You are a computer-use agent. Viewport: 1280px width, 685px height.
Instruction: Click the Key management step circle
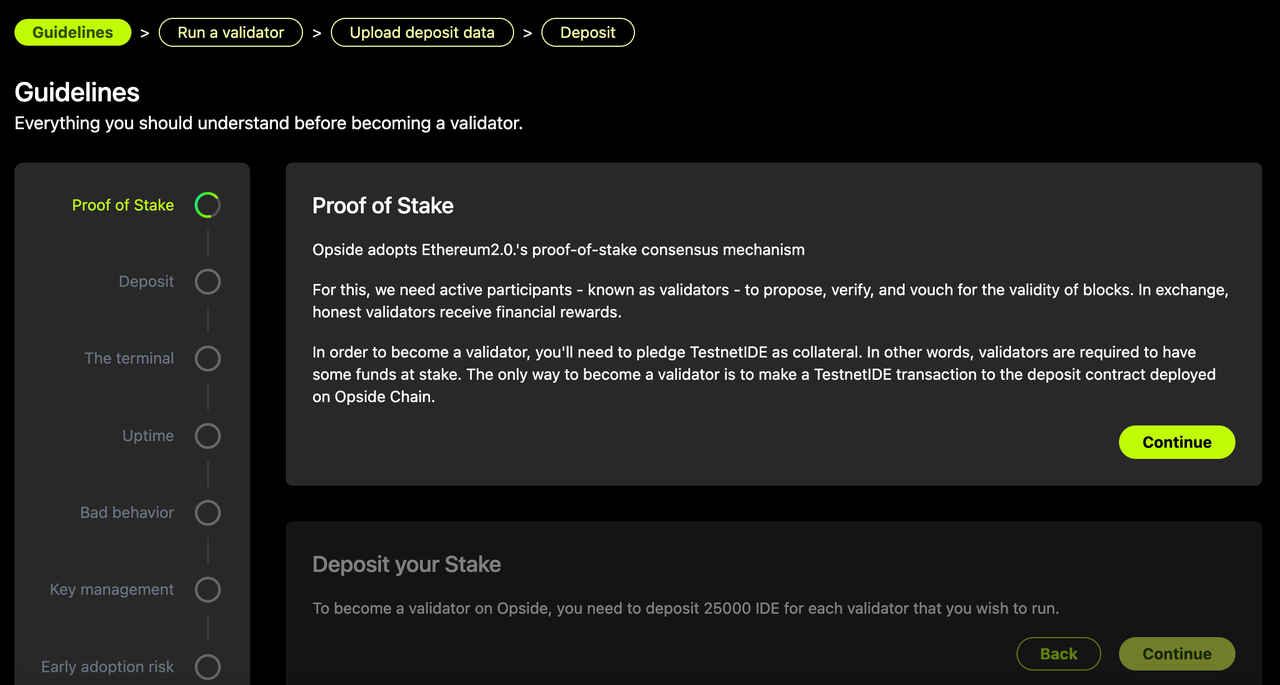(207, 590)
